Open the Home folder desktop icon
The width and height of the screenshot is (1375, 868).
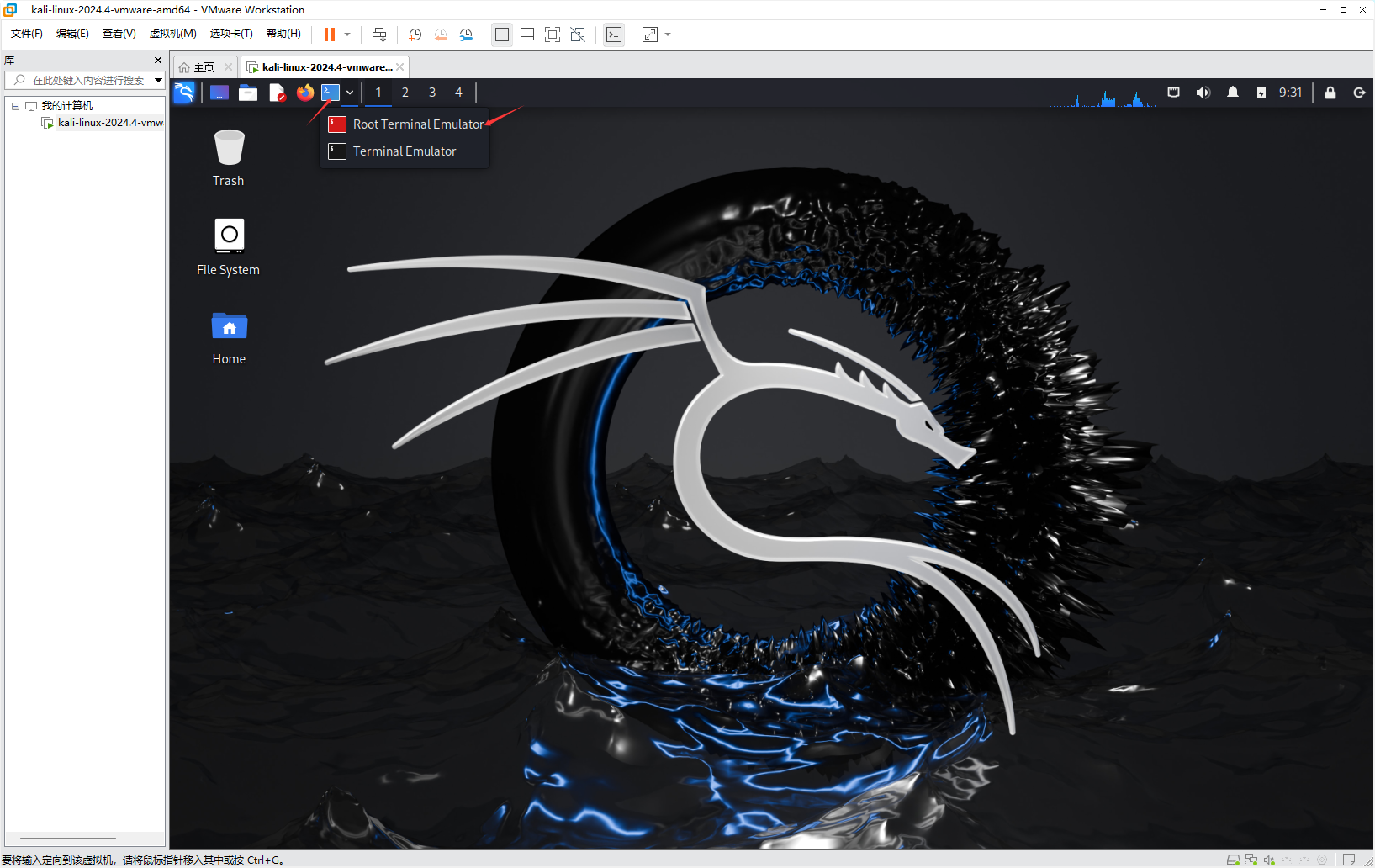coord(229,338)
